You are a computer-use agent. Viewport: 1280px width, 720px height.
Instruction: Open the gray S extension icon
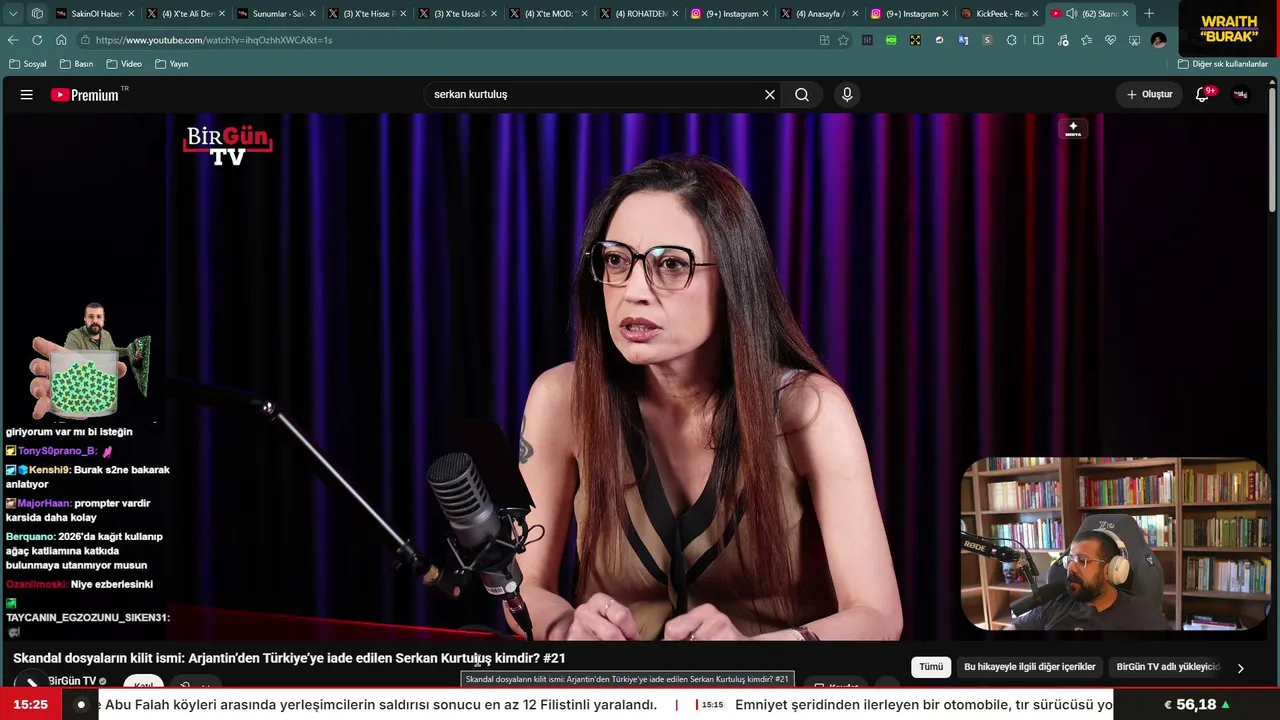[987, 40]
